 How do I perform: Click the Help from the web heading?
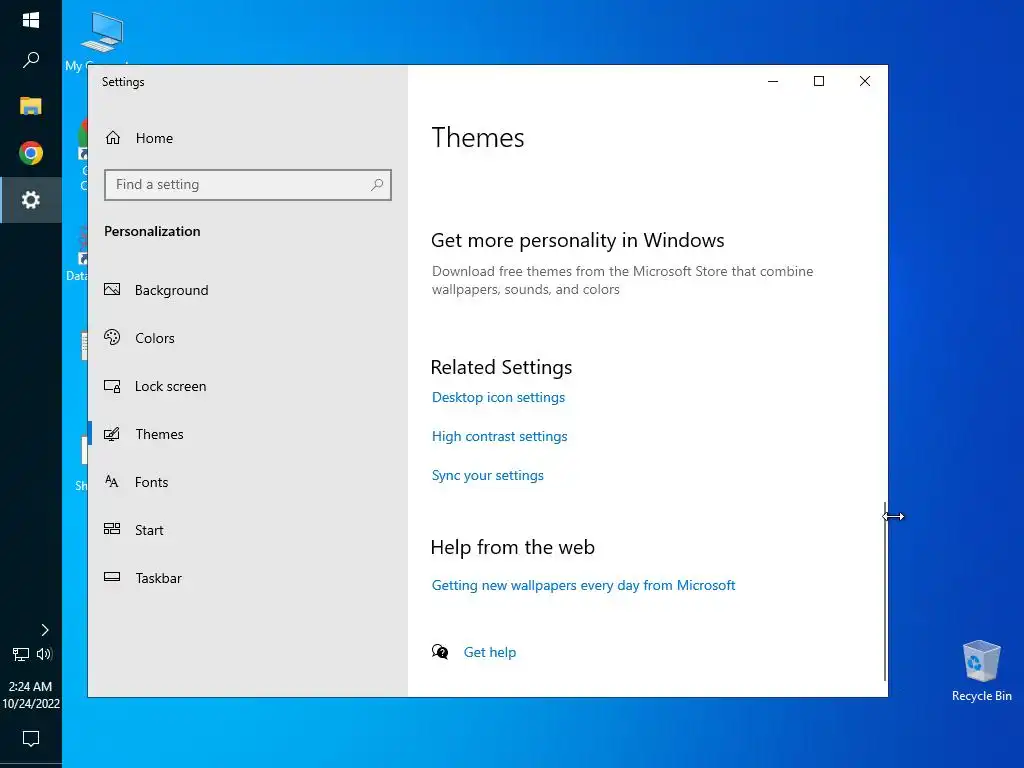tap(513, 547)
